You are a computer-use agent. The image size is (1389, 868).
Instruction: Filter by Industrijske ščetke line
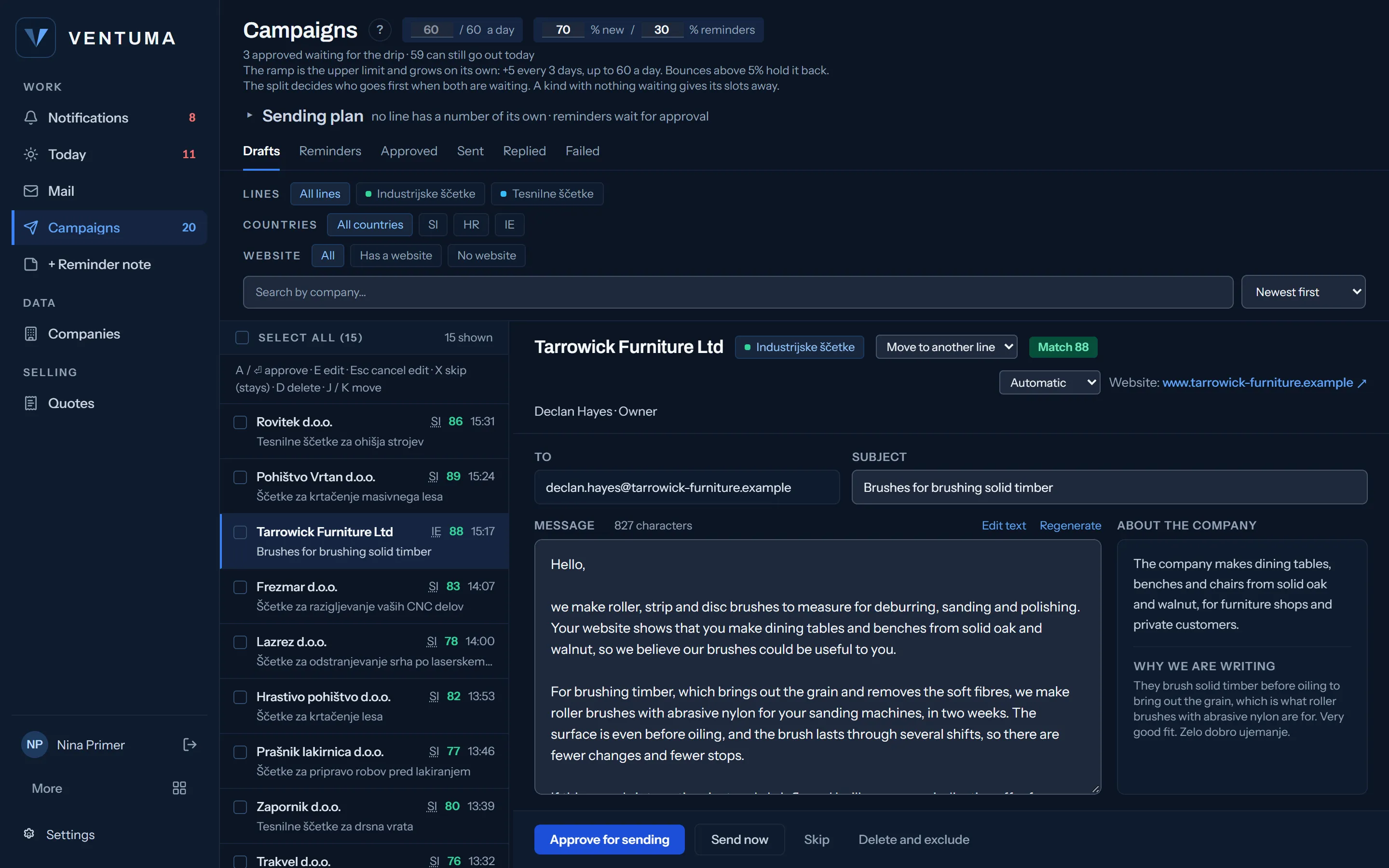coord(420,194)
